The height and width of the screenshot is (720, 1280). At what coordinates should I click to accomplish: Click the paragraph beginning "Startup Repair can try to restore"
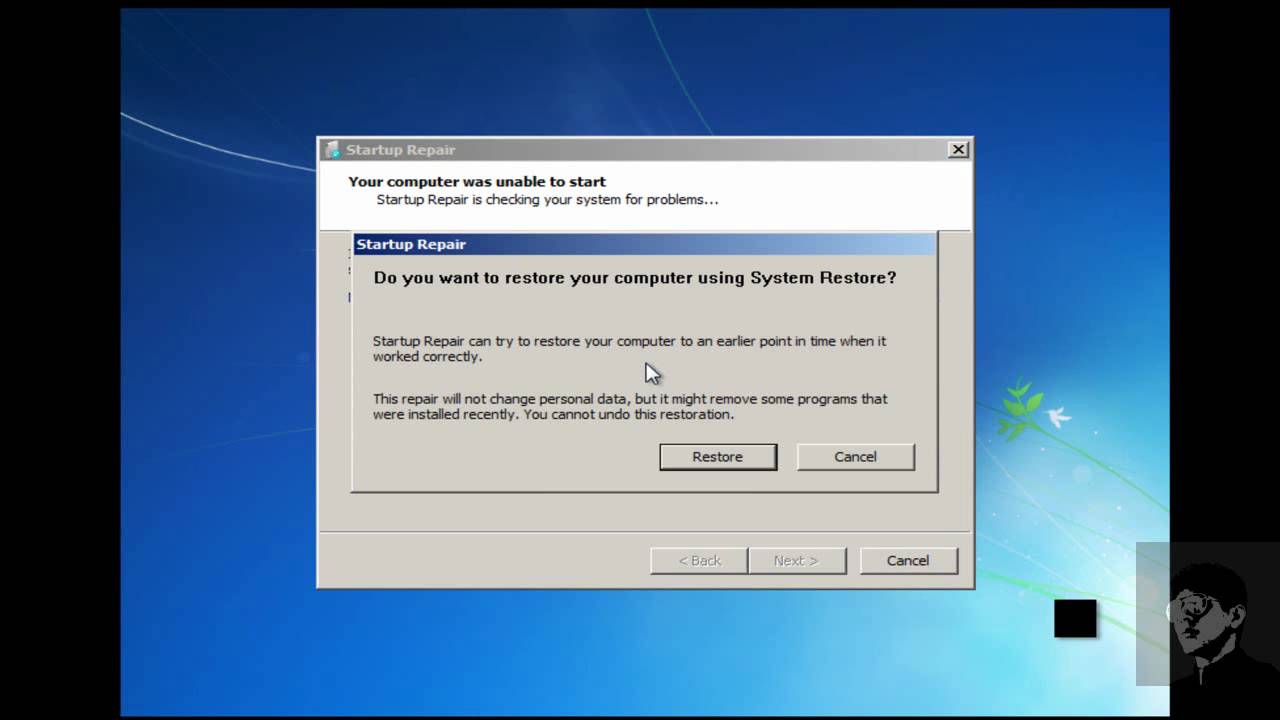pos(629,348)
